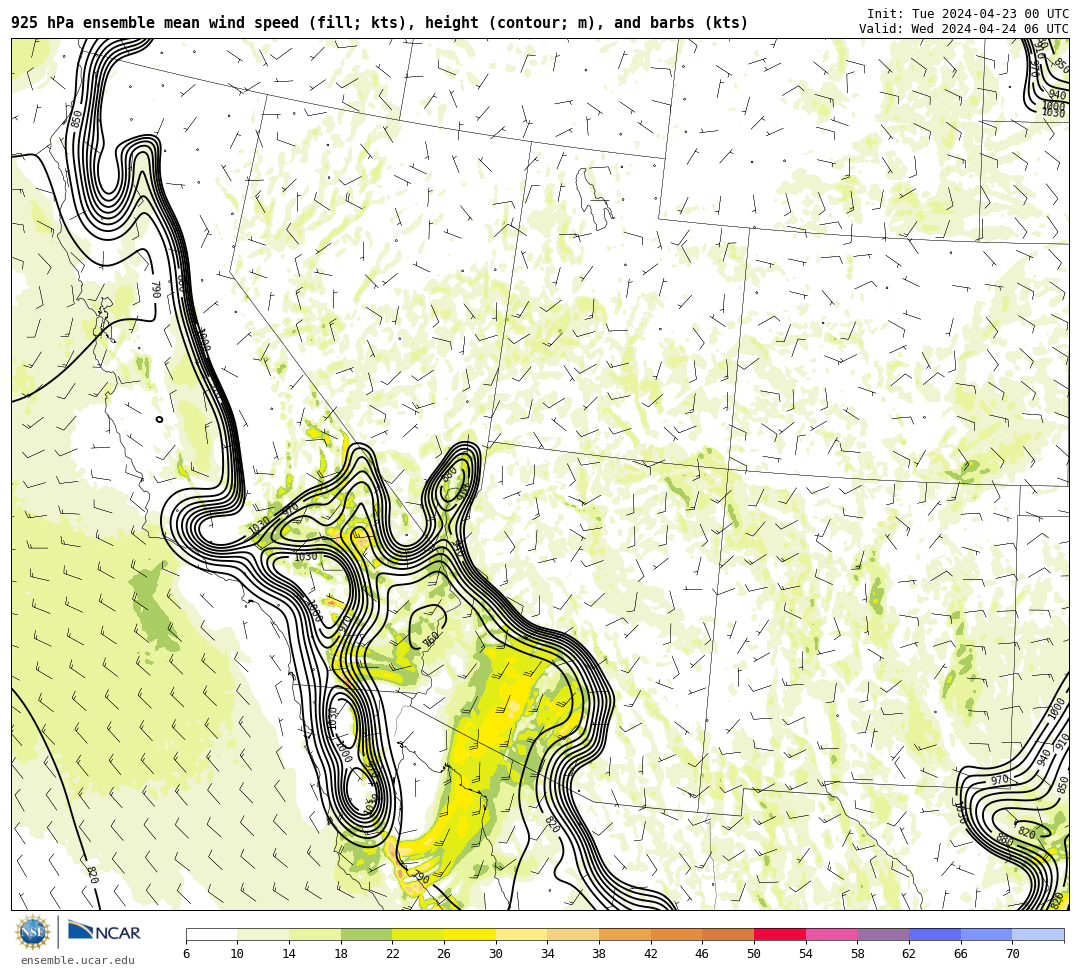Click the light blue above-70 kts colorbar segment
1080x973 pixels.
click(x=1038, y=934)
